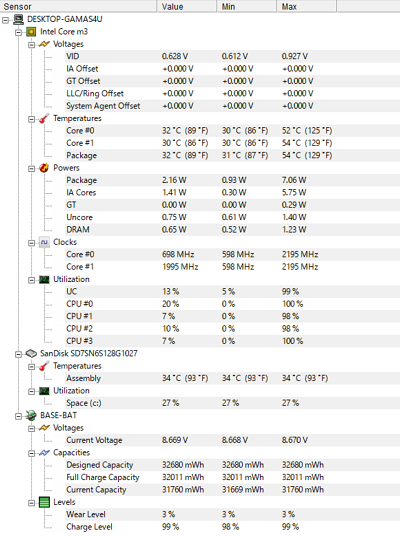Click the flame icon next to Powers
The width and height of the screenshot is (400, 536).
pos(44,168)
